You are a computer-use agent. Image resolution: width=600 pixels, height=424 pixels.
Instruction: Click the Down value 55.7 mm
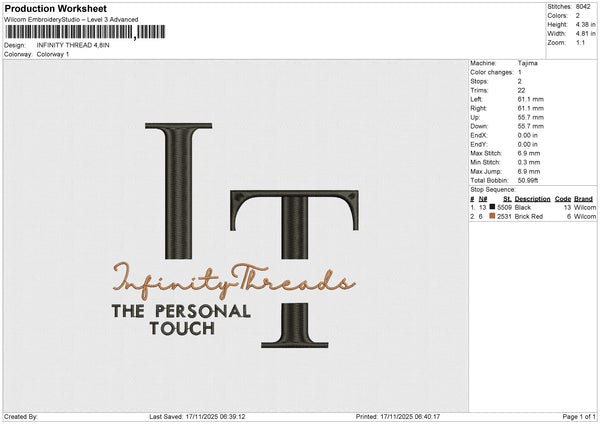(x=531, y=126)
